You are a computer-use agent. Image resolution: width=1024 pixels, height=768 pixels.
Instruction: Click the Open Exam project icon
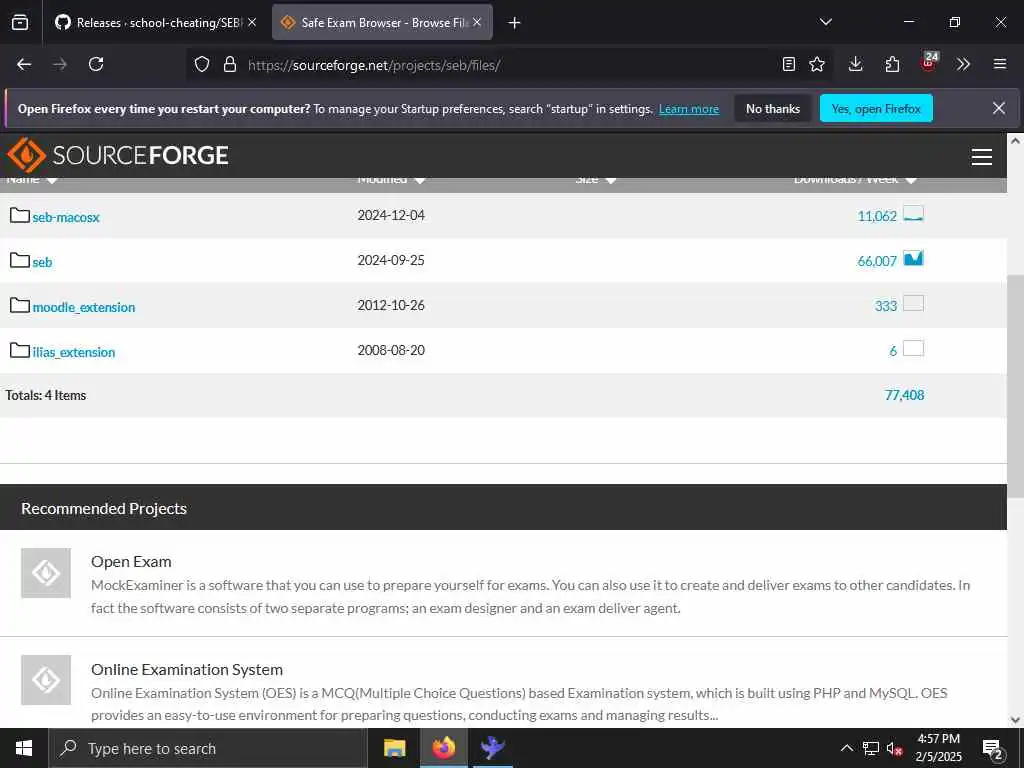(x=46, y=573)
